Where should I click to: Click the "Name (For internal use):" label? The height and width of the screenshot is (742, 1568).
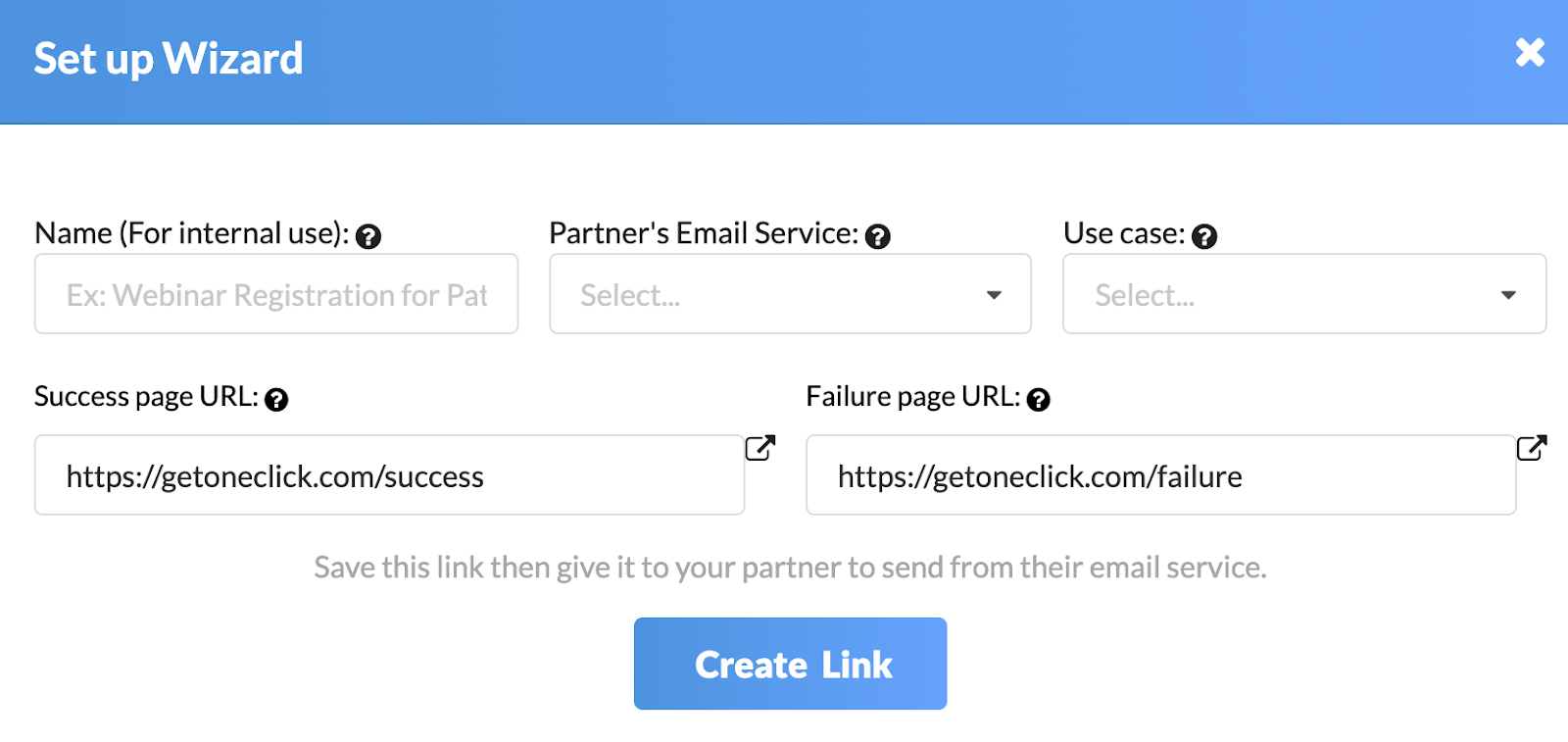point(192,233)
